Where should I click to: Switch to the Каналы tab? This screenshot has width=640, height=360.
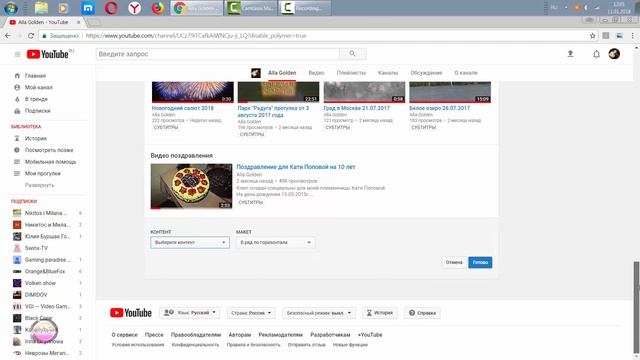[x=388, y=73]
